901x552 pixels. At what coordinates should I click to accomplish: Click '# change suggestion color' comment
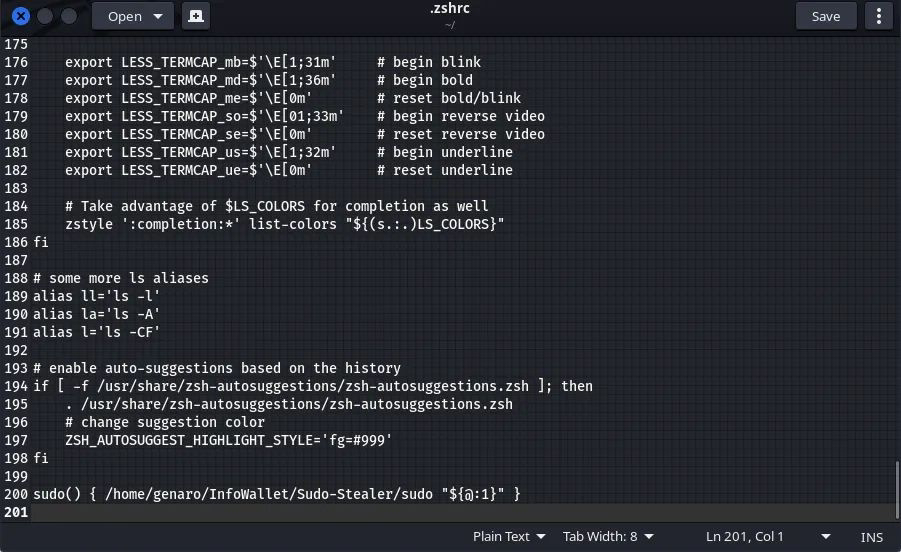click(165, 422)
